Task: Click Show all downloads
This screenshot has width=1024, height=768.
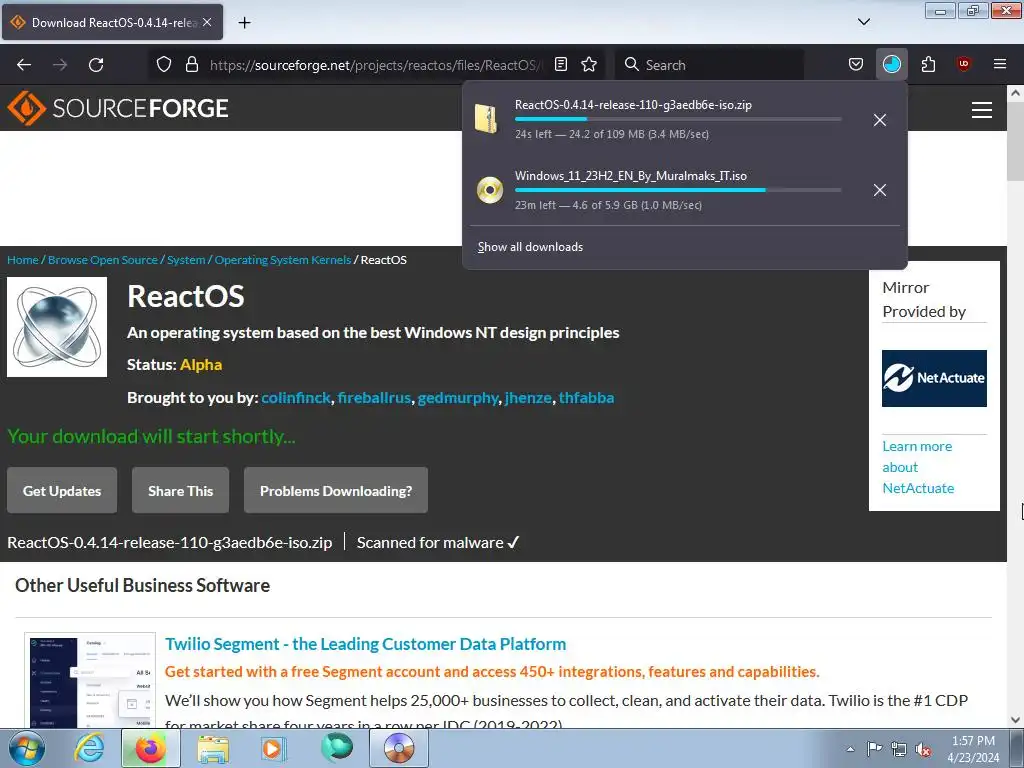Action: [x=530, y=247]
